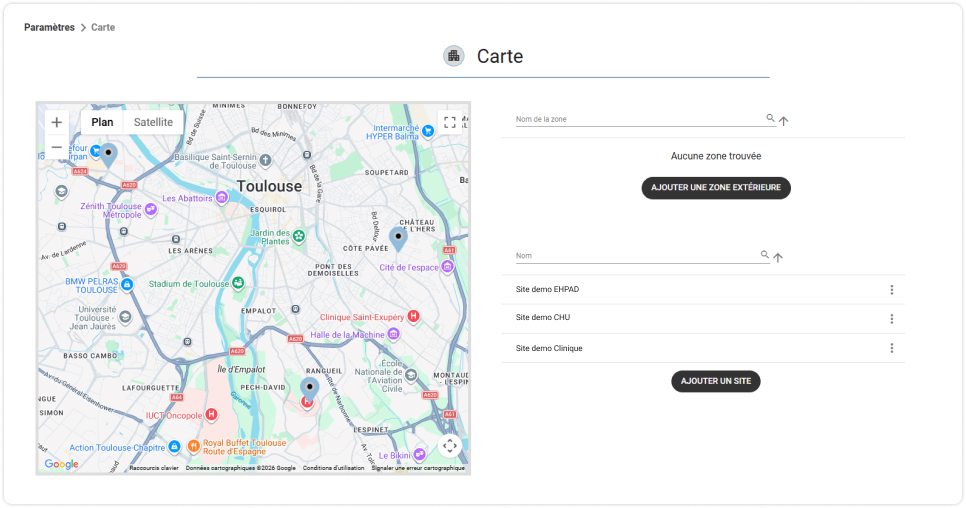Click search icon in Nom field

coord(765,254)
